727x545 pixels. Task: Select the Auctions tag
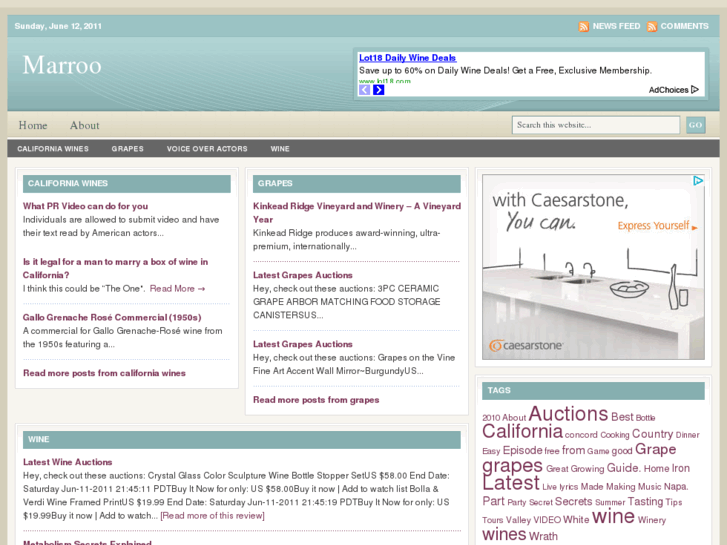pos(568,414)
